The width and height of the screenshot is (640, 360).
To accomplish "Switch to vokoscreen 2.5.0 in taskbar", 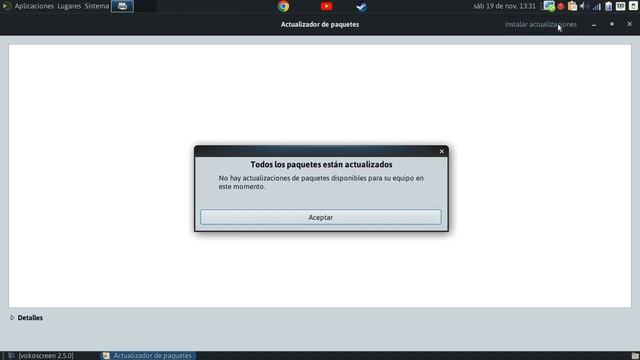I will pyautogui.click(x=46, y=356).
